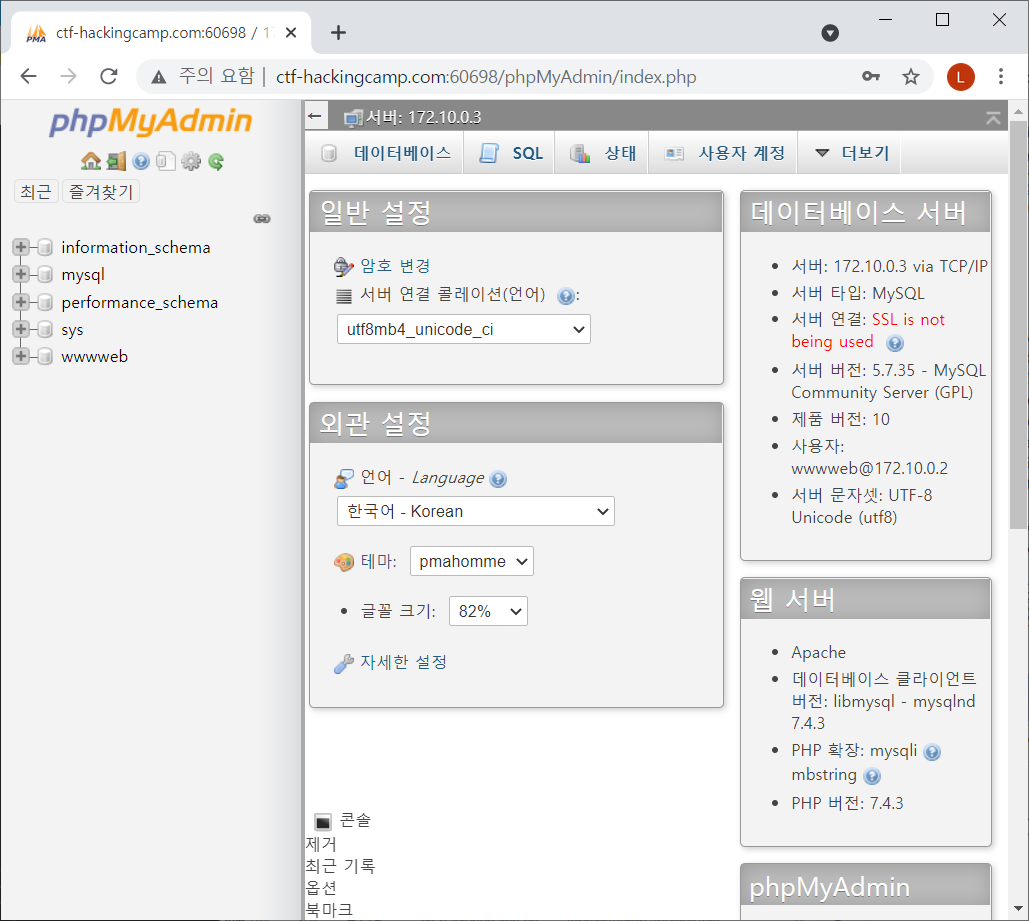Click 암호 변경 change password link
Viewport: 1029px width, 921px height.
click(395, 266)
